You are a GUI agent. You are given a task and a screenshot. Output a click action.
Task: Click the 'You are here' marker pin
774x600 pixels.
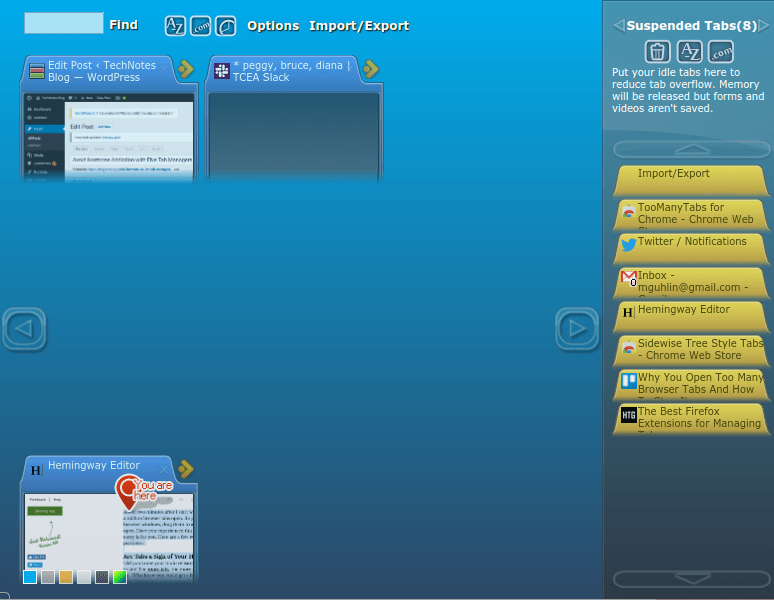128,492
